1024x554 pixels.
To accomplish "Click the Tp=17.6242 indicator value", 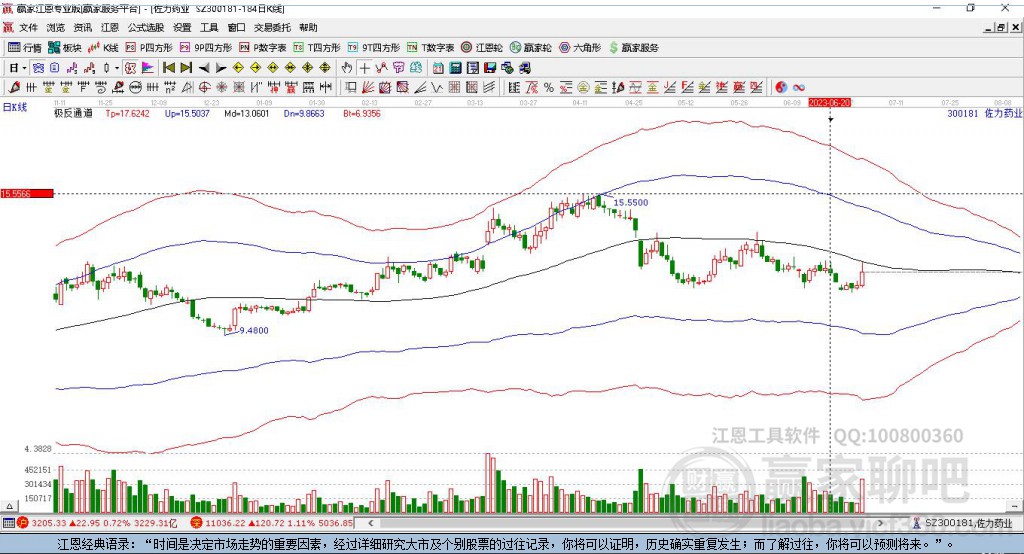I will (127, 113).
